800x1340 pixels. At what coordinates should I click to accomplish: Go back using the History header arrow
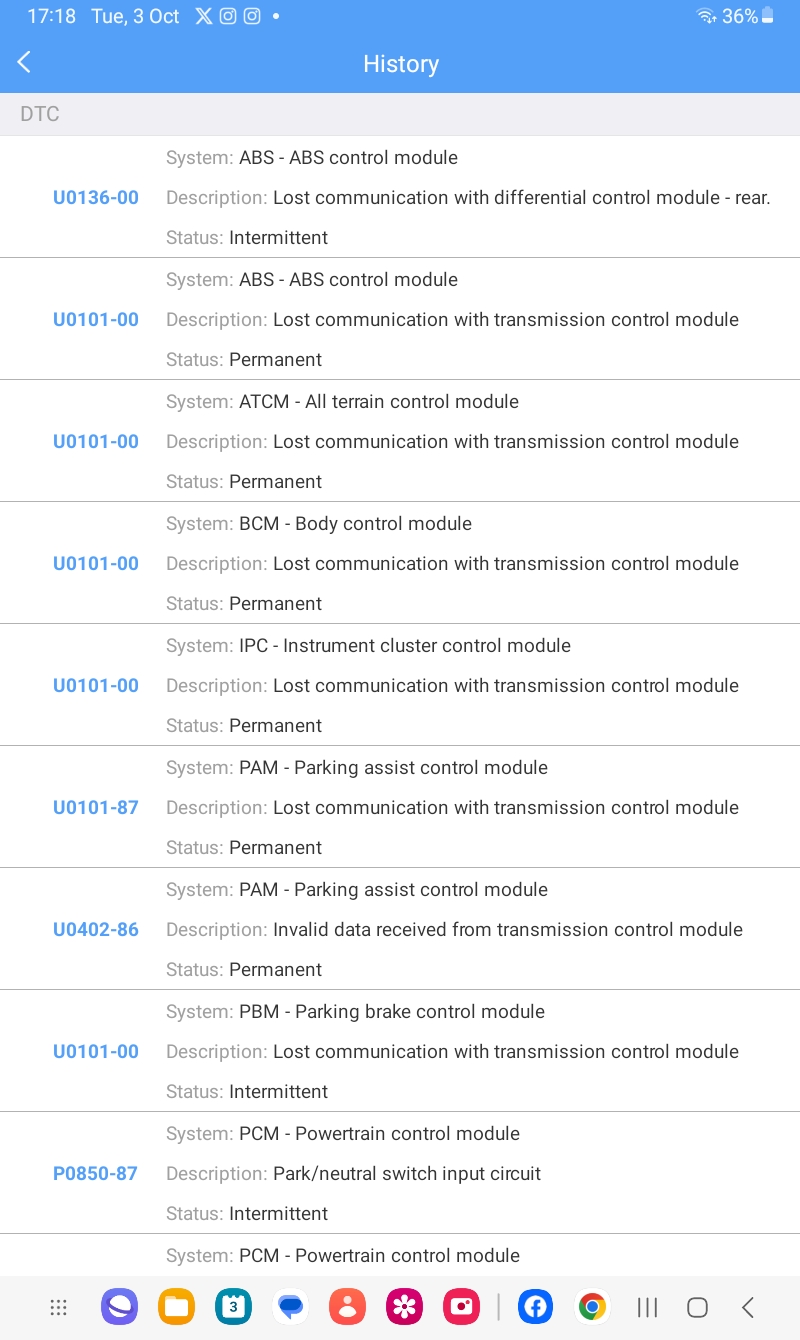24,63
